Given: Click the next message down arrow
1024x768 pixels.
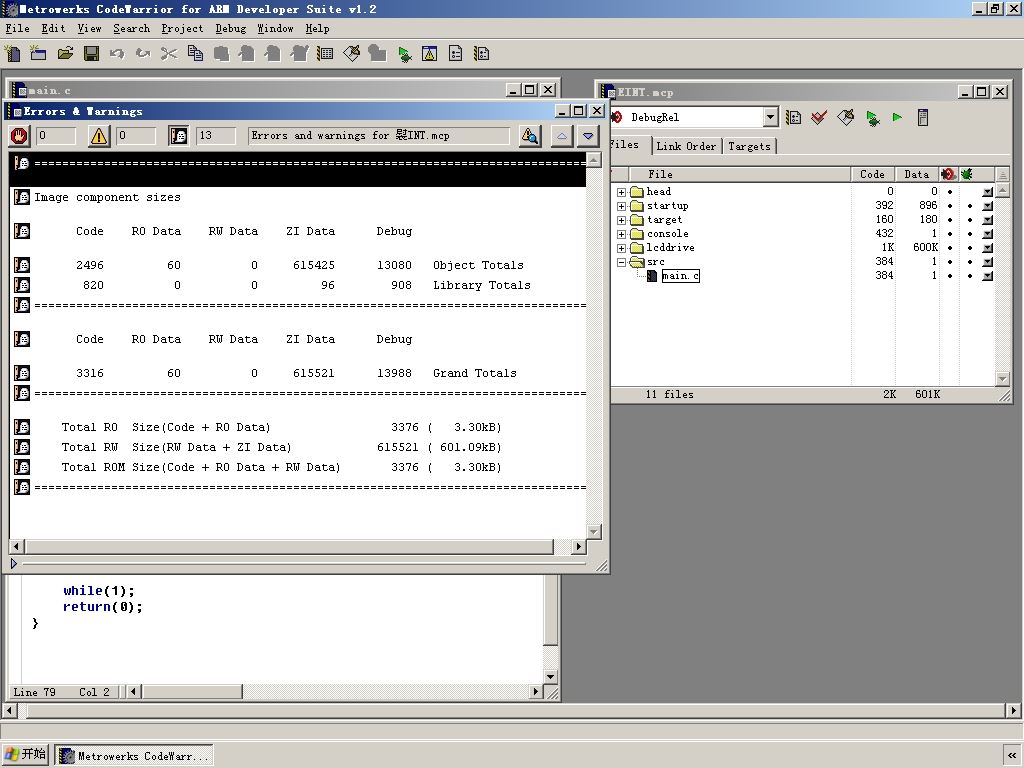Looking at the screenshot, I should [588, 136].
